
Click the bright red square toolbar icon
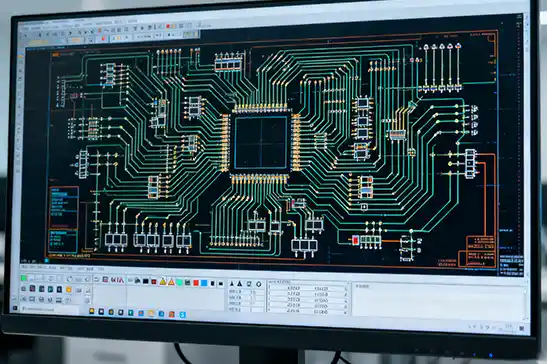point(196,282)
